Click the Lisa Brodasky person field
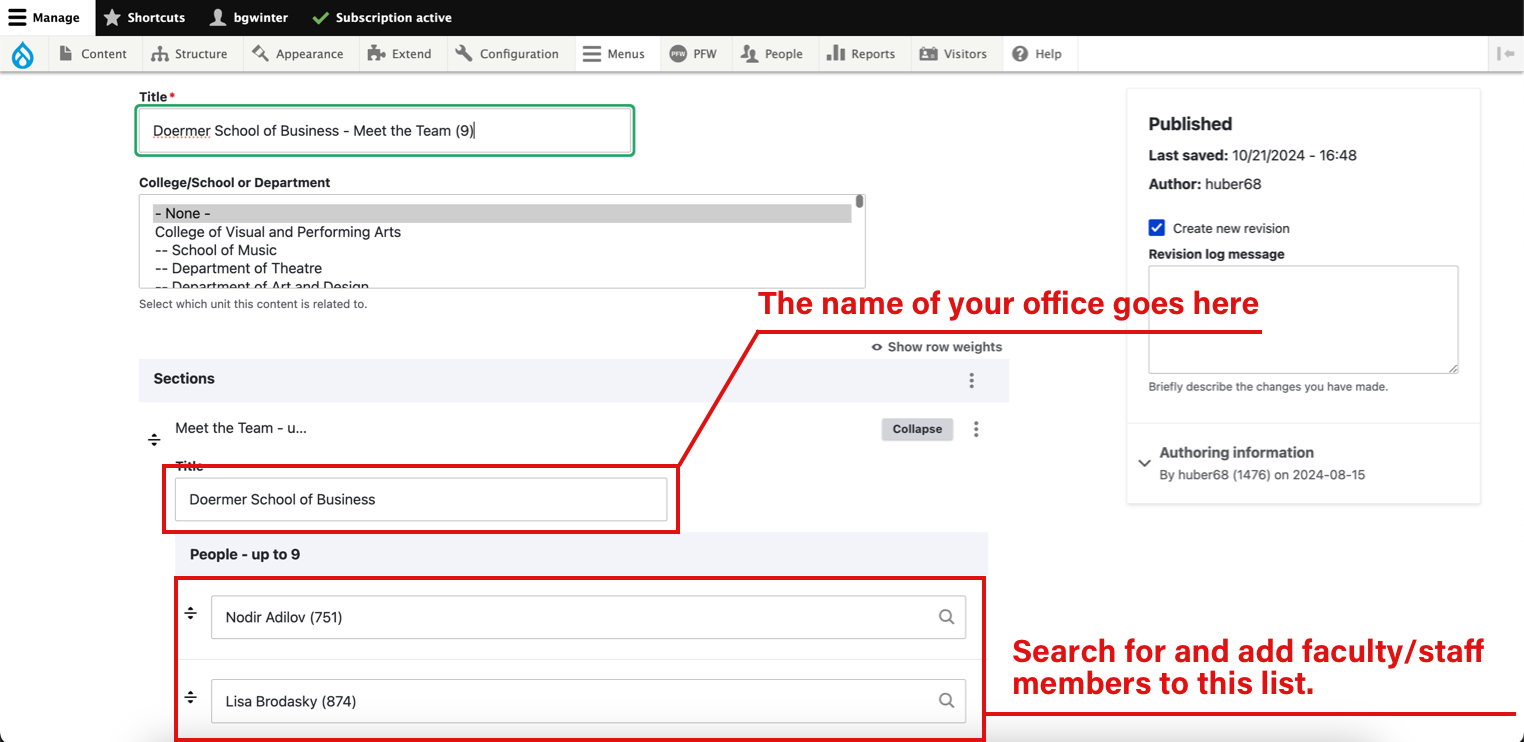Viewport: 1524px width, 742px height. pyautogui.click(x=588, y=701)
